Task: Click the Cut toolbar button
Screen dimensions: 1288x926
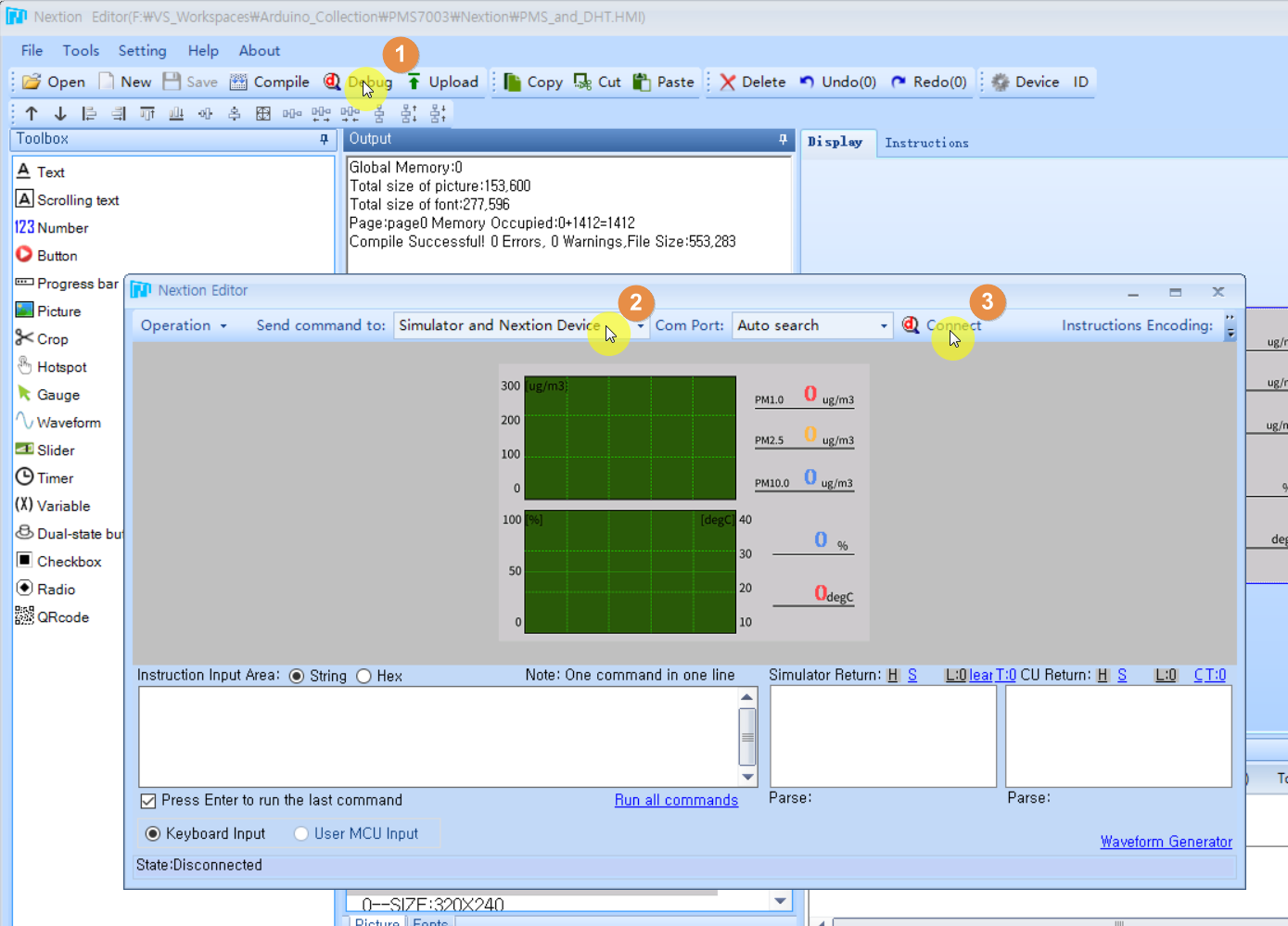Action: [597, 82]
